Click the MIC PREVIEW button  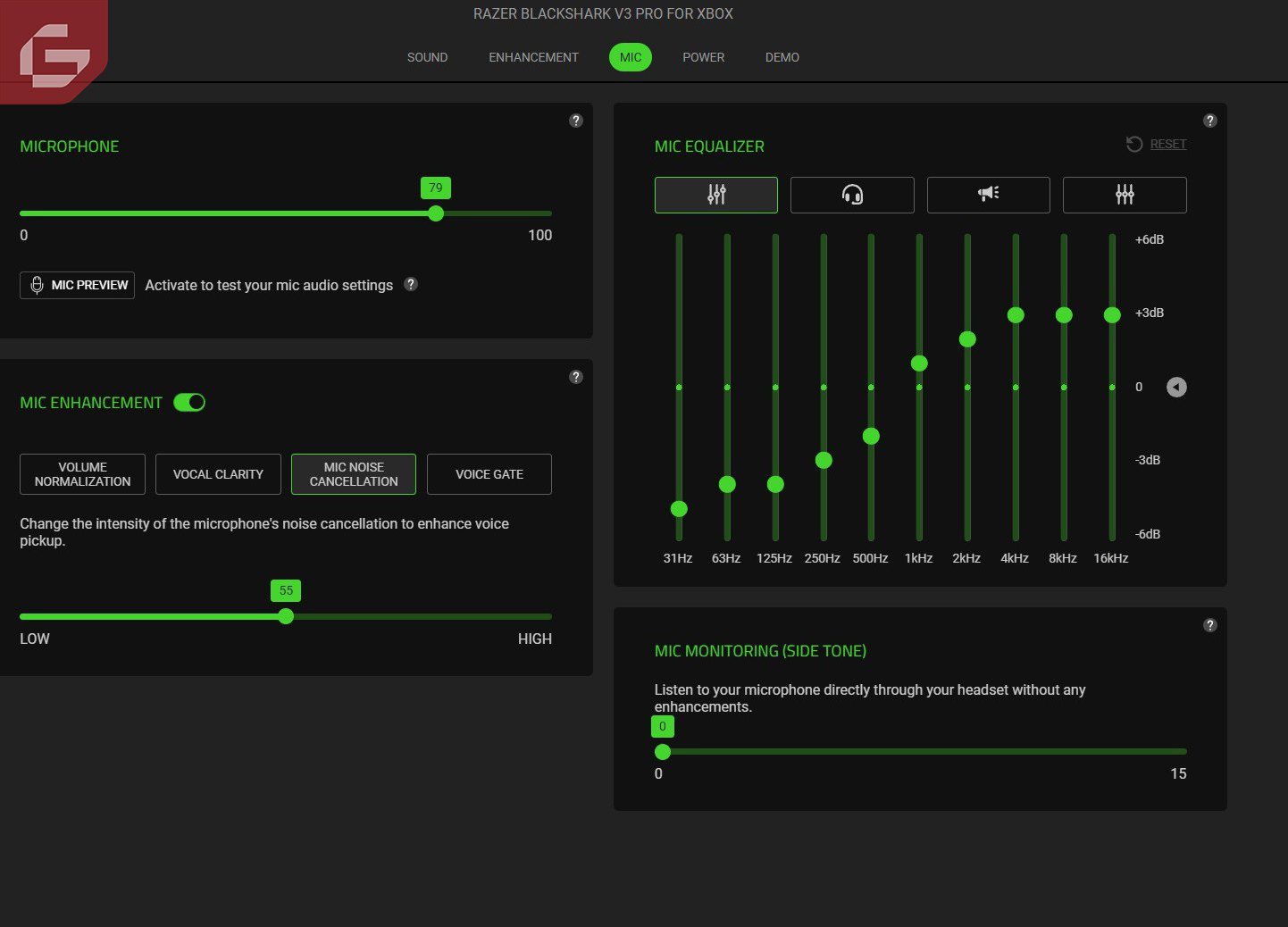point(78,285)
